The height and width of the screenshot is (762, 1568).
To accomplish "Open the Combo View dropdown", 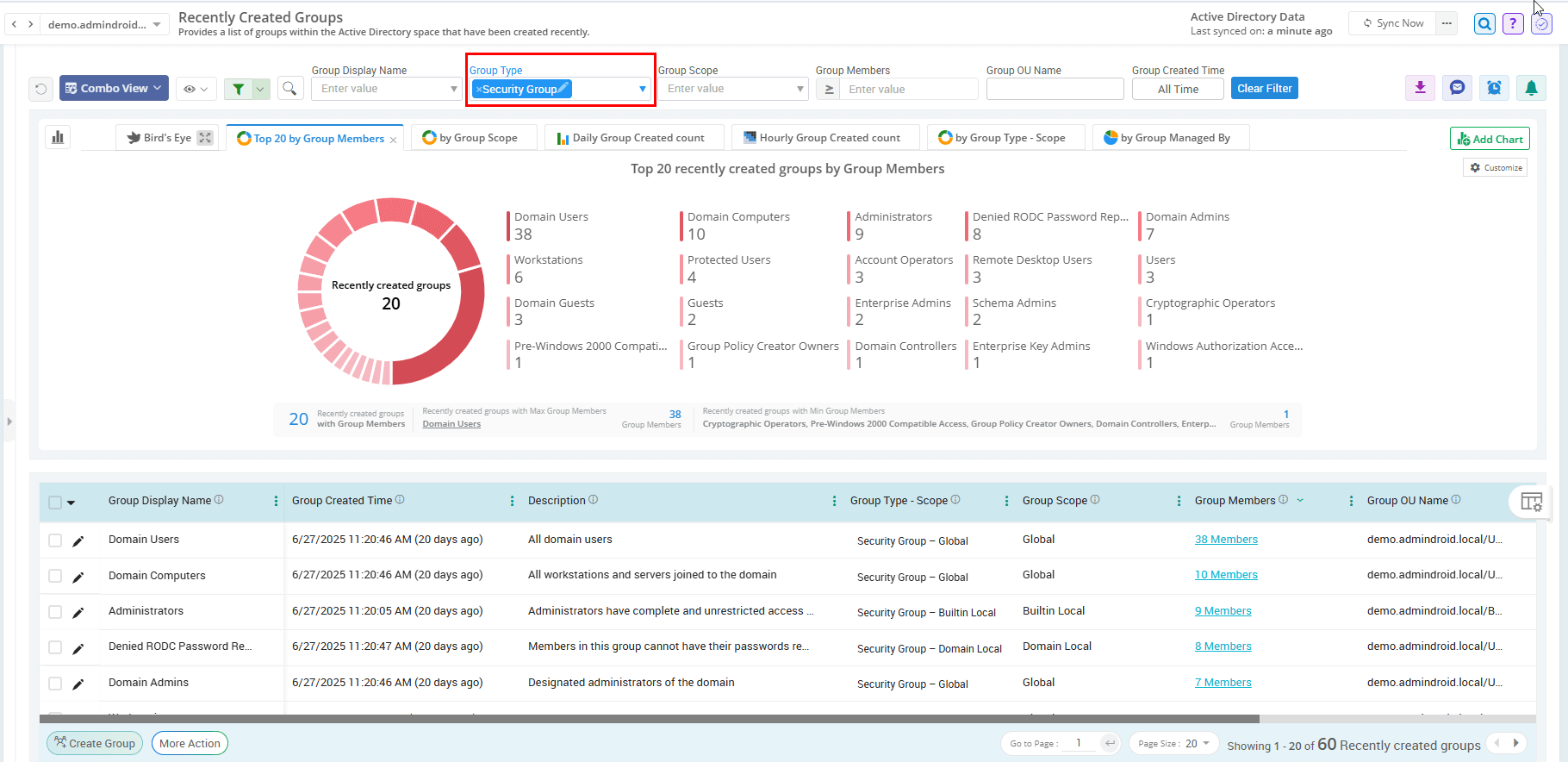I will pos(114,88).
